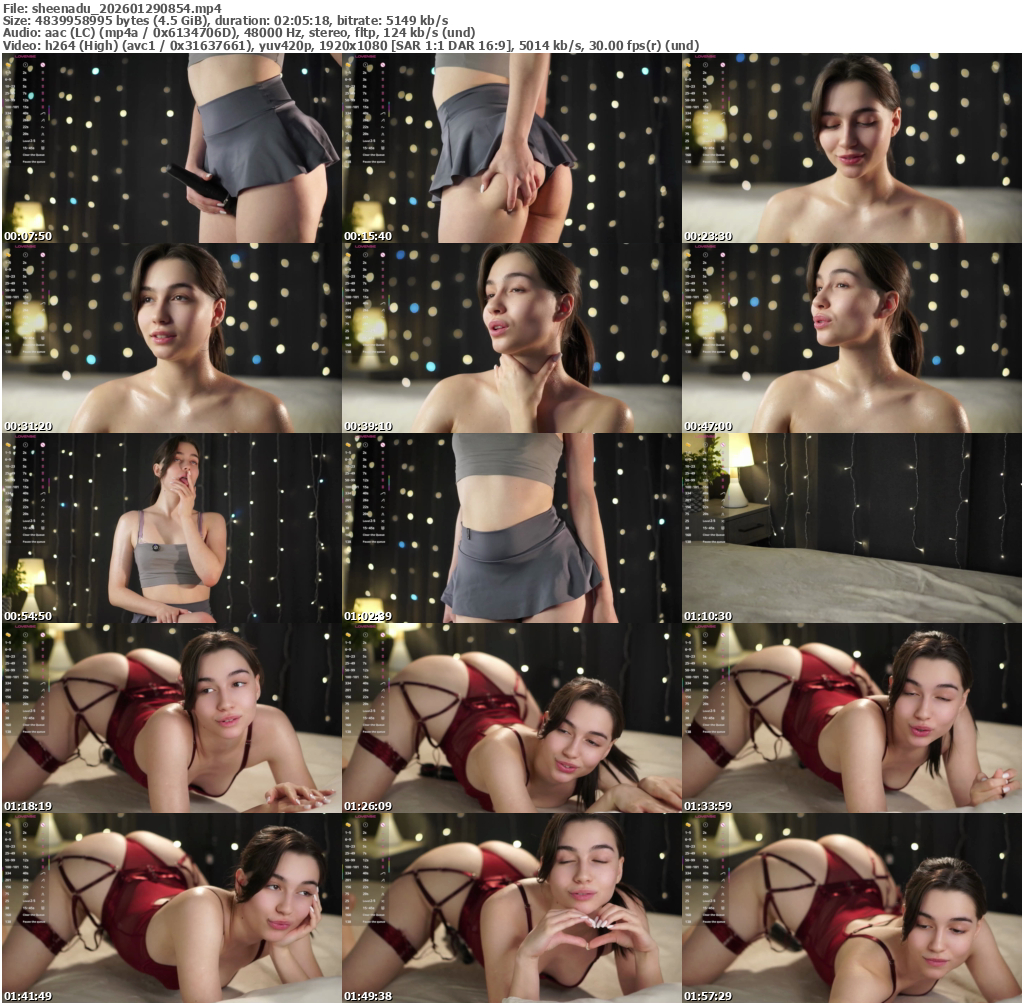The height and width of the screenshot is (1003, 1024).
Task: Select the 01:02:39 frame
Action: (x=511, y=528)
